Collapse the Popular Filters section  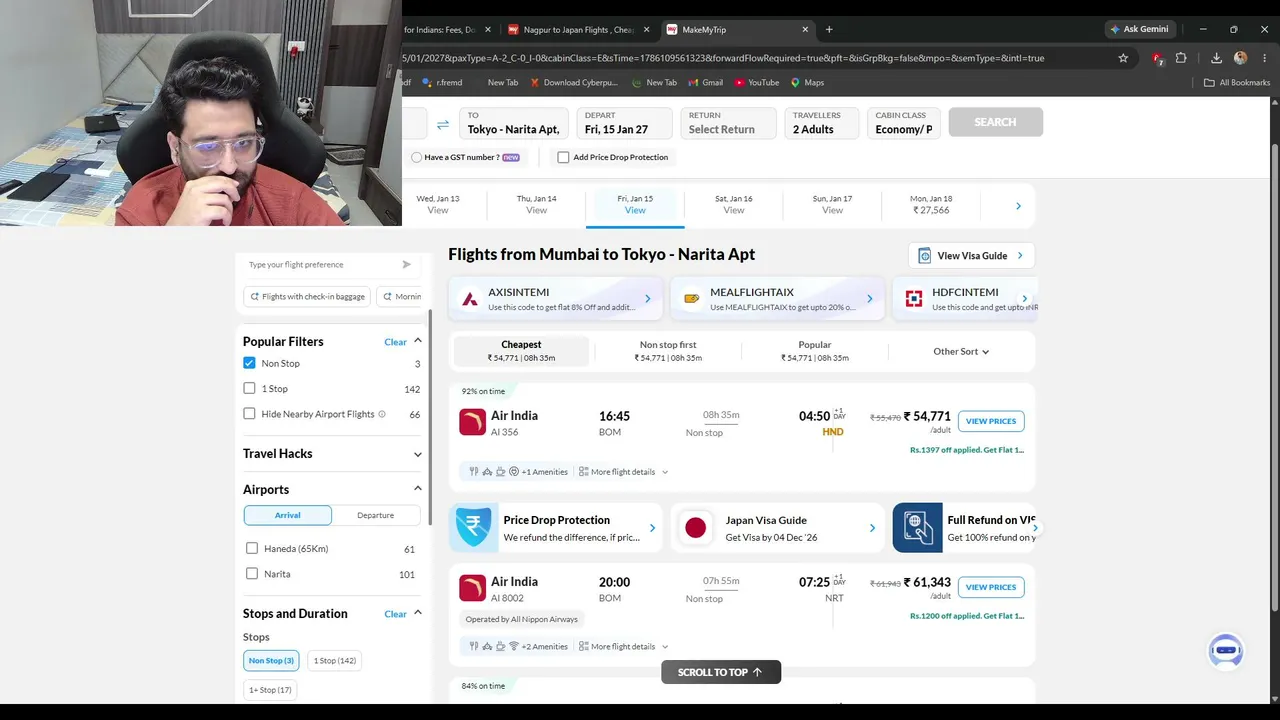pyautogui.click(x=418, y=341)
